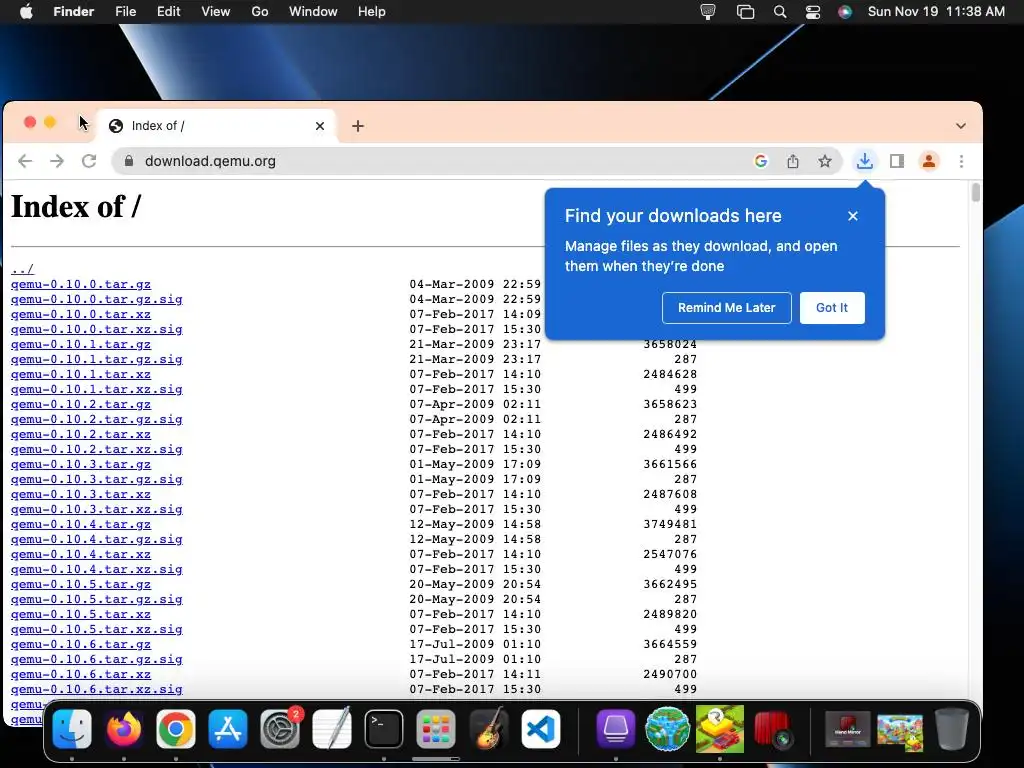Open the Trash in the Dock

pos(952,729)
